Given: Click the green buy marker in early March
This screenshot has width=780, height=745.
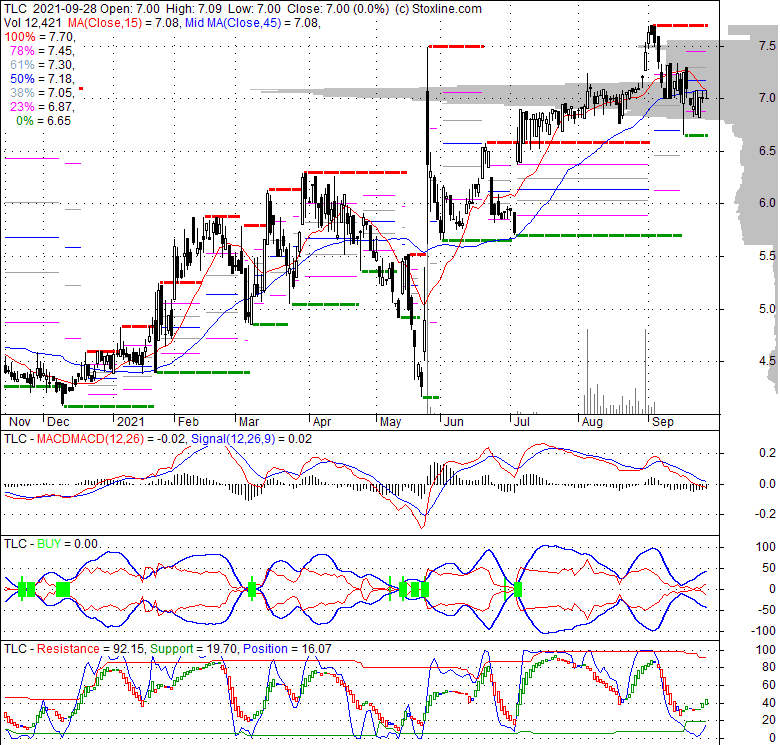Looking at the screenshot, I should [x=252, y=589].
